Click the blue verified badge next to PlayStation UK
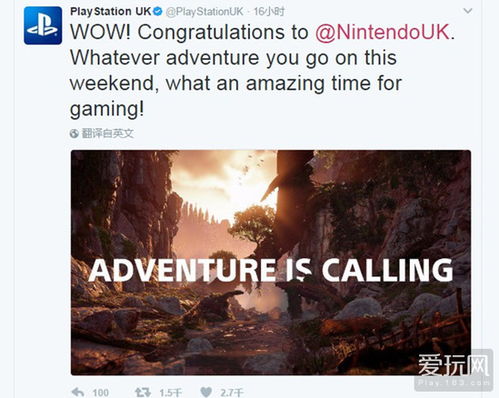This screenshot has height=398, width=499. pos(158,11)
